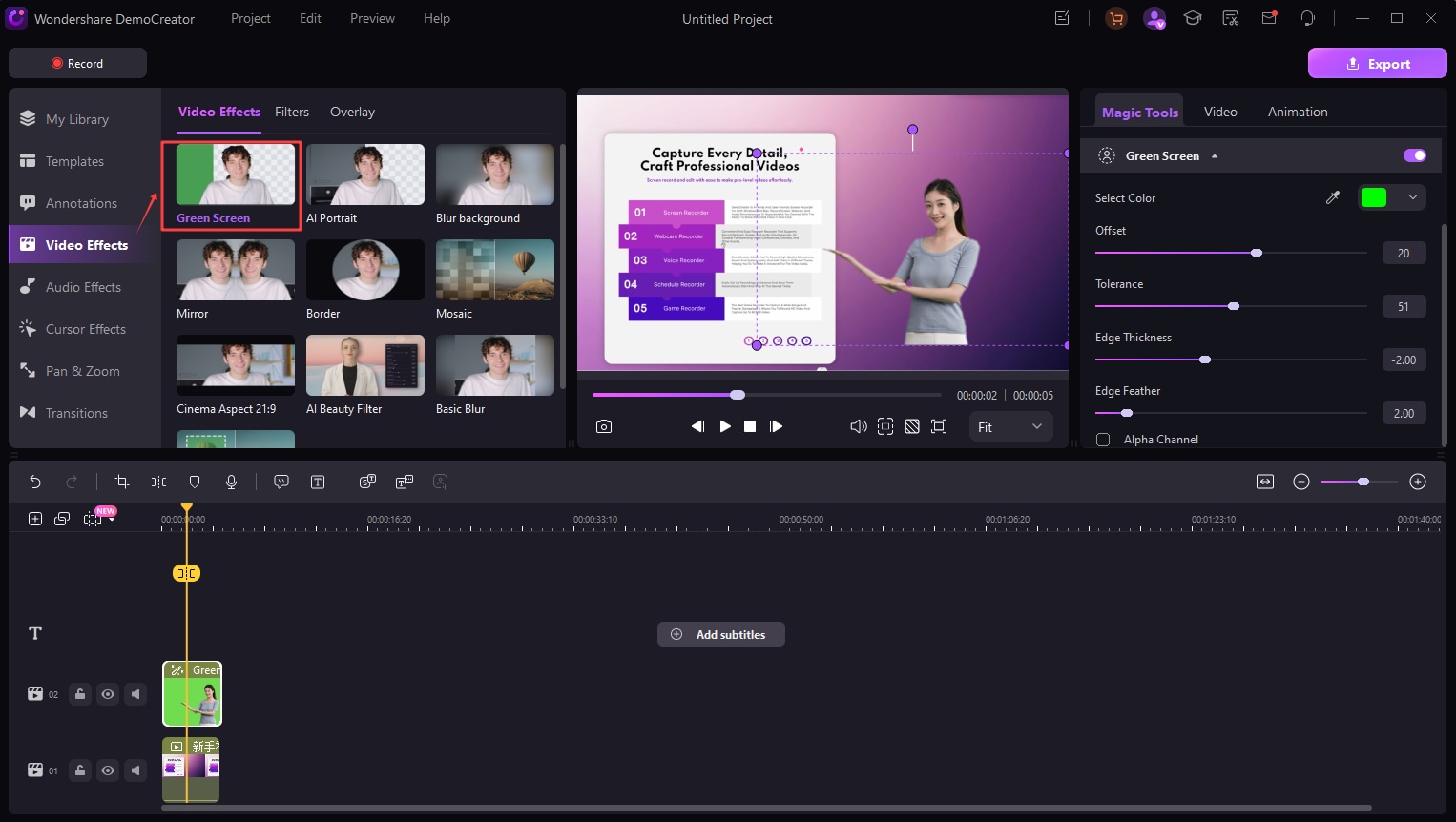
Task: Click the green Select Color swatch
Action: (1374, 197)
